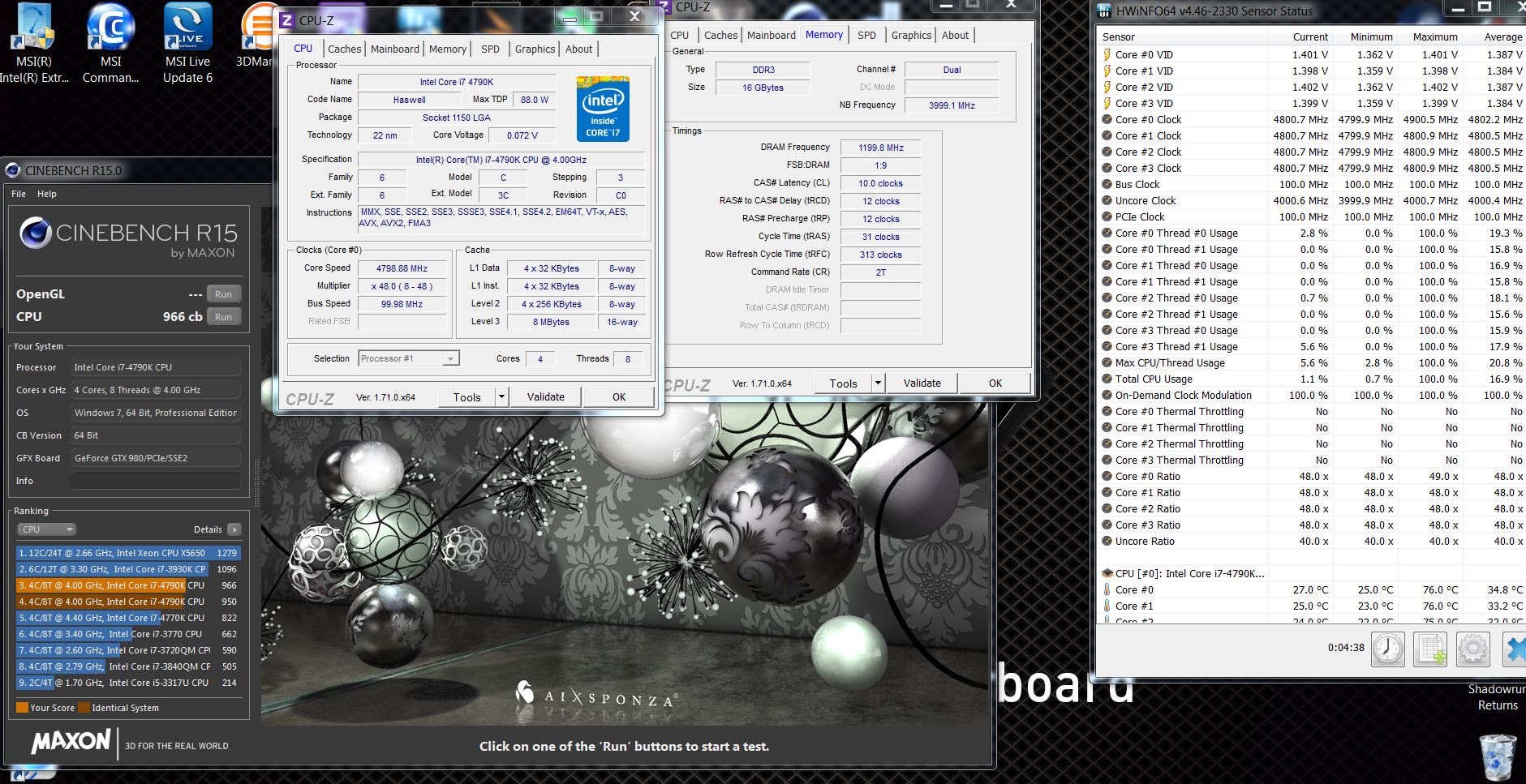Click the HWiNFO log-to-file spreadsheet icon

click(x=1430, y=649)
